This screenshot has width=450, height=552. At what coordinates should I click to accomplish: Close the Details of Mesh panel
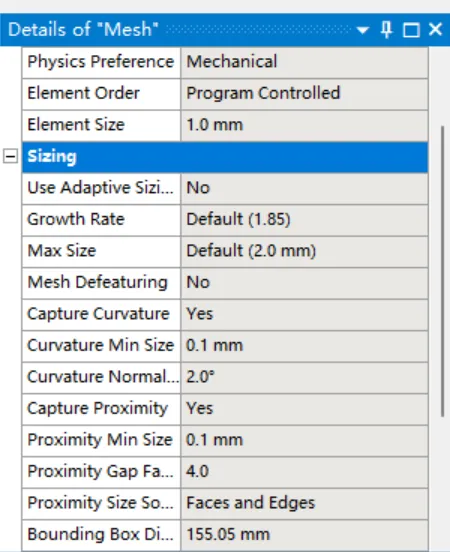pos(435,29)
